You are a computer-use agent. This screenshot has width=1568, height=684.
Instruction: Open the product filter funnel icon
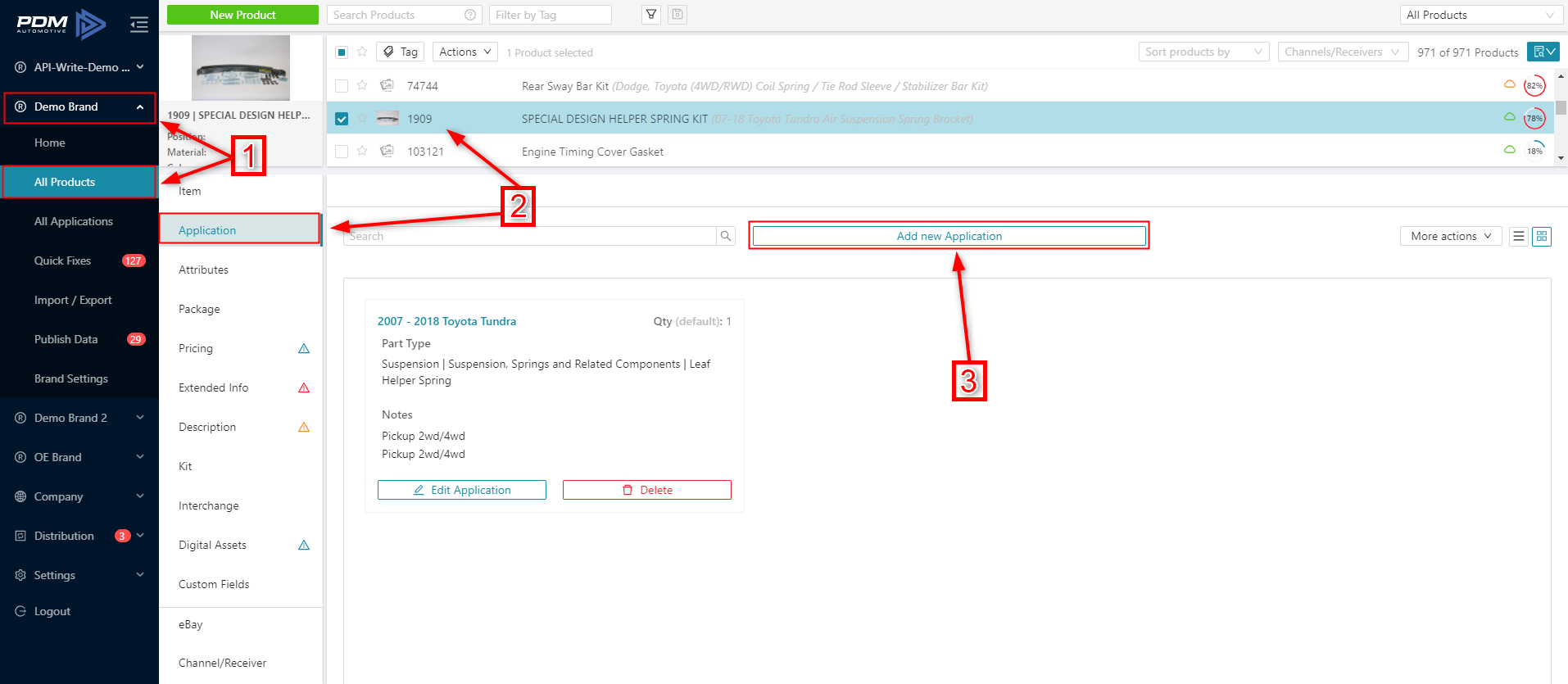pyautogui.click(x=651, y=15)
